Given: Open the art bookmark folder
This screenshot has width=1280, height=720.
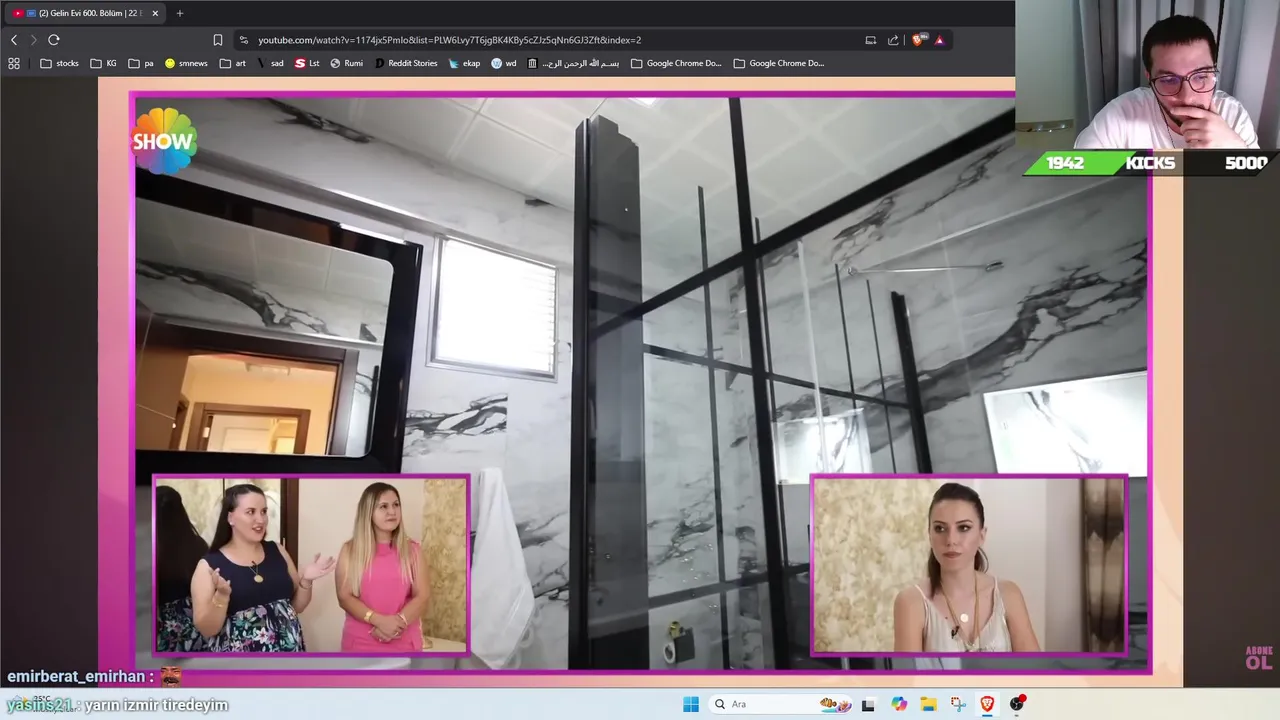Looking at the screenshot, I should (233, 63).
